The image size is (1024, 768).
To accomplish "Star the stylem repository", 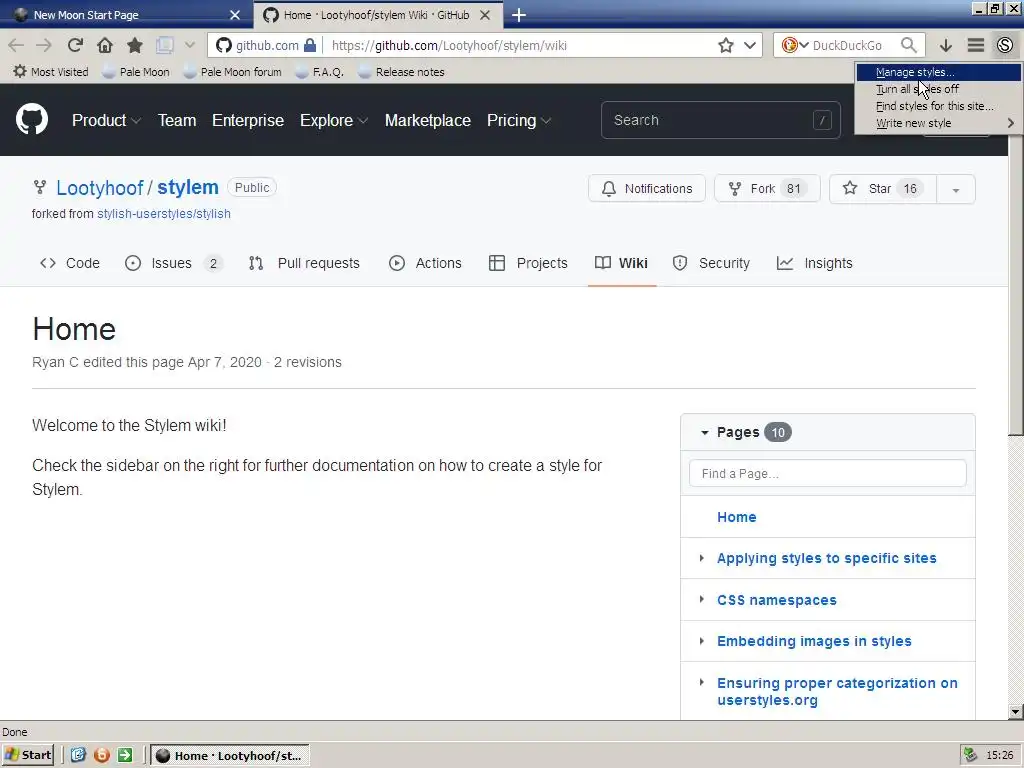I will coord(883,189).
